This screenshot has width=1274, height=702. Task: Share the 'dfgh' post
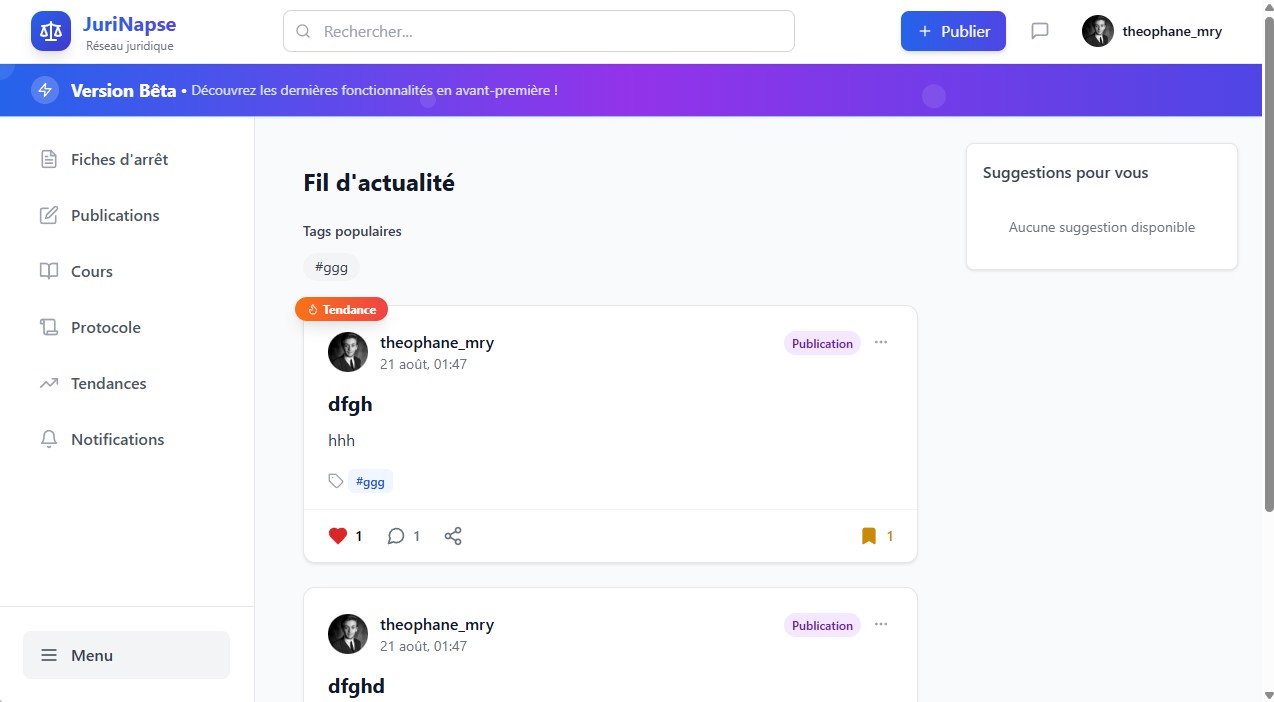point(453,536)
